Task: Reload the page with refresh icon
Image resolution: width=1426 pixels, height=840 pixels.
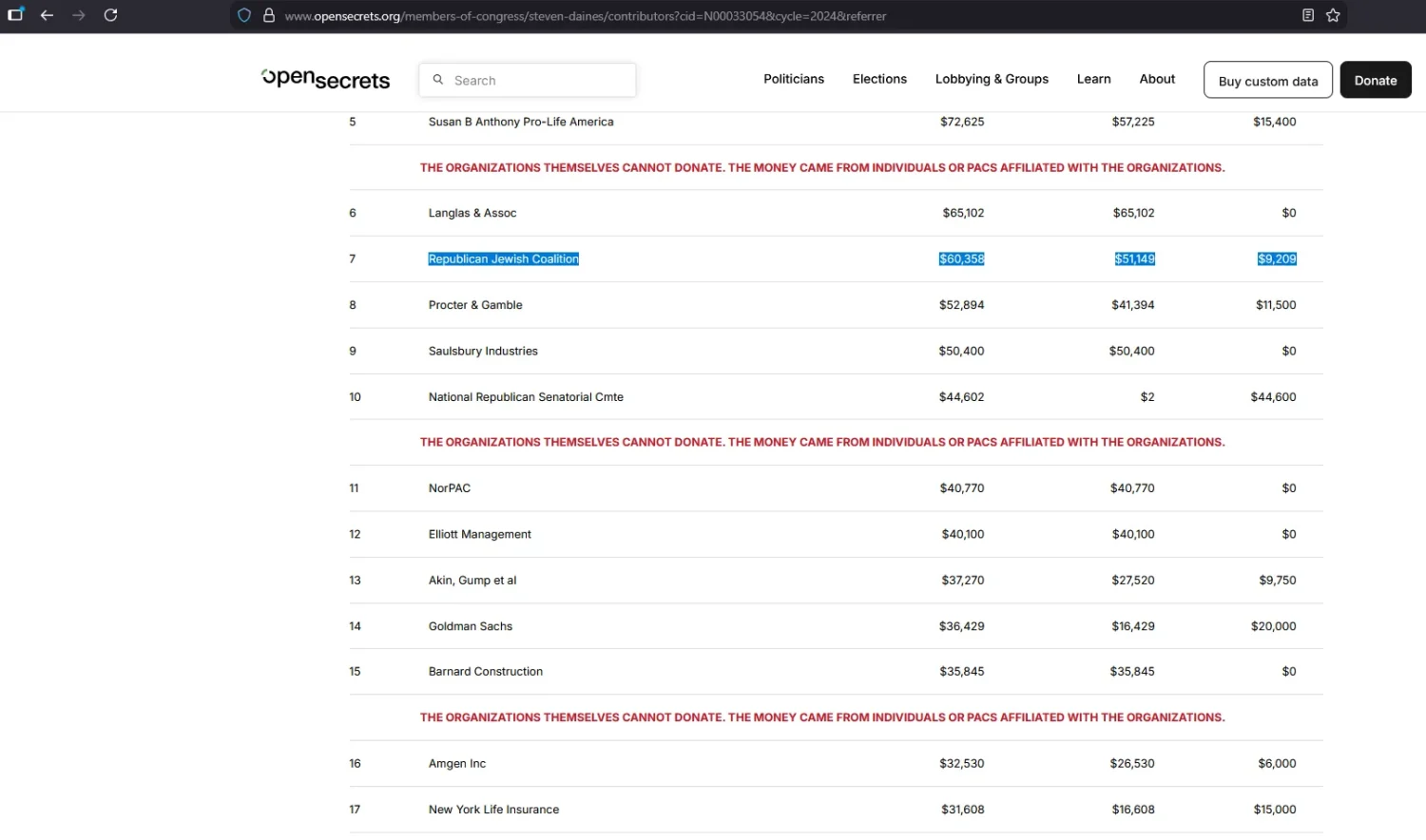Action: 110,15
